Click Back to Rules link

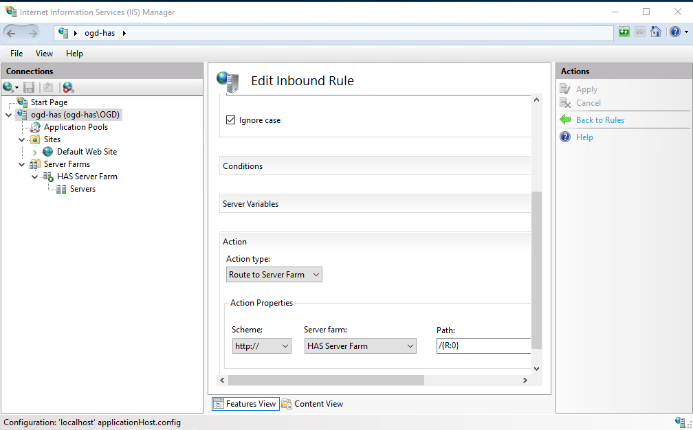(x=600, y=120)
